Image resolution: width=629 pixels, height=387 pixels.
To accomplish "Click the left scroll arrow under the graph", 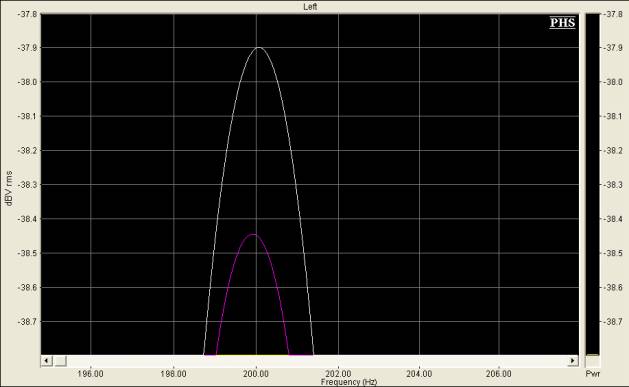I will coord(47,361).
